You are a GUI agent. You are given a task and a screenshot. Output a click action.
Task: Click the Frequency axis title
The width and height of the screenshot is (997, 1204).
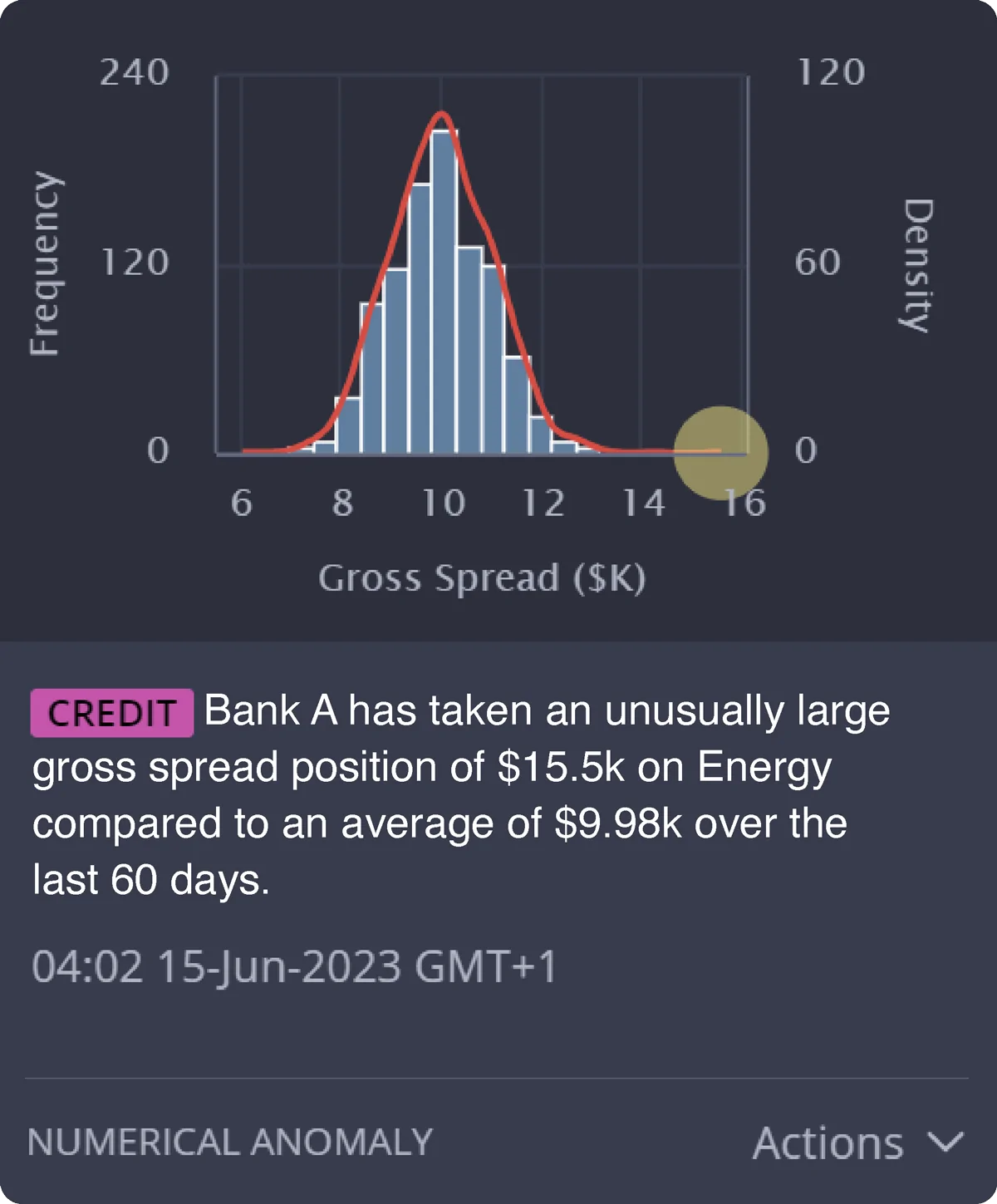[46, 263]
